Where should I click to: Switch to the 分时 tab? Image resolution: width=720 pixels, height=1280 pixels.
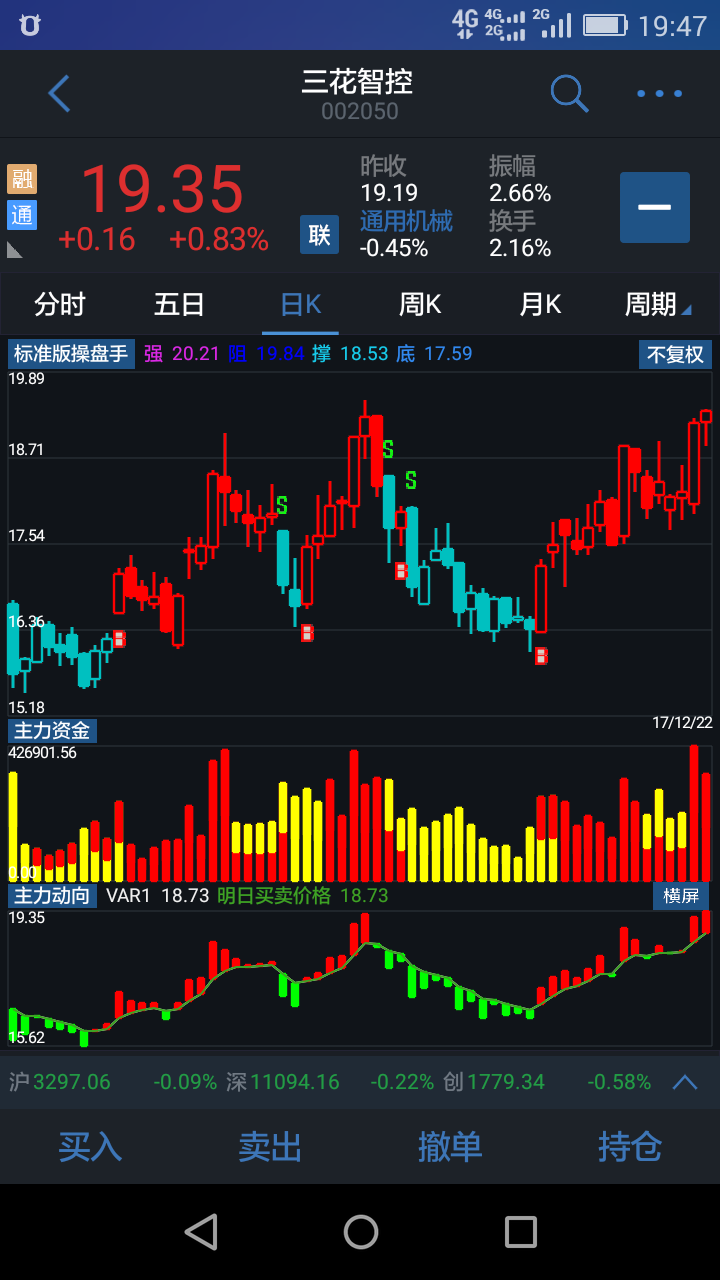click(x=60, y=304)
